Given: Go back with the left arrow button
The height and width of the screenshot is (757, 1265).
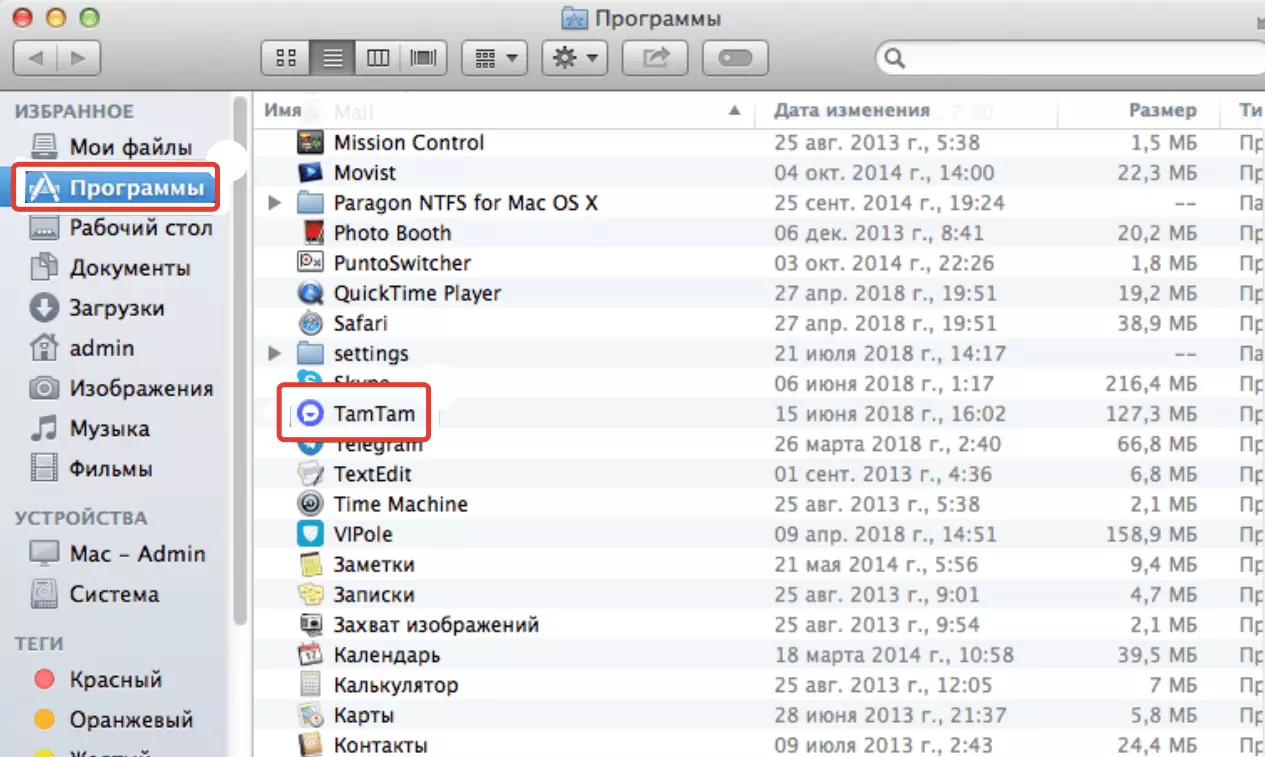Looking at the screenshot, I should click(x=36, y=58).
